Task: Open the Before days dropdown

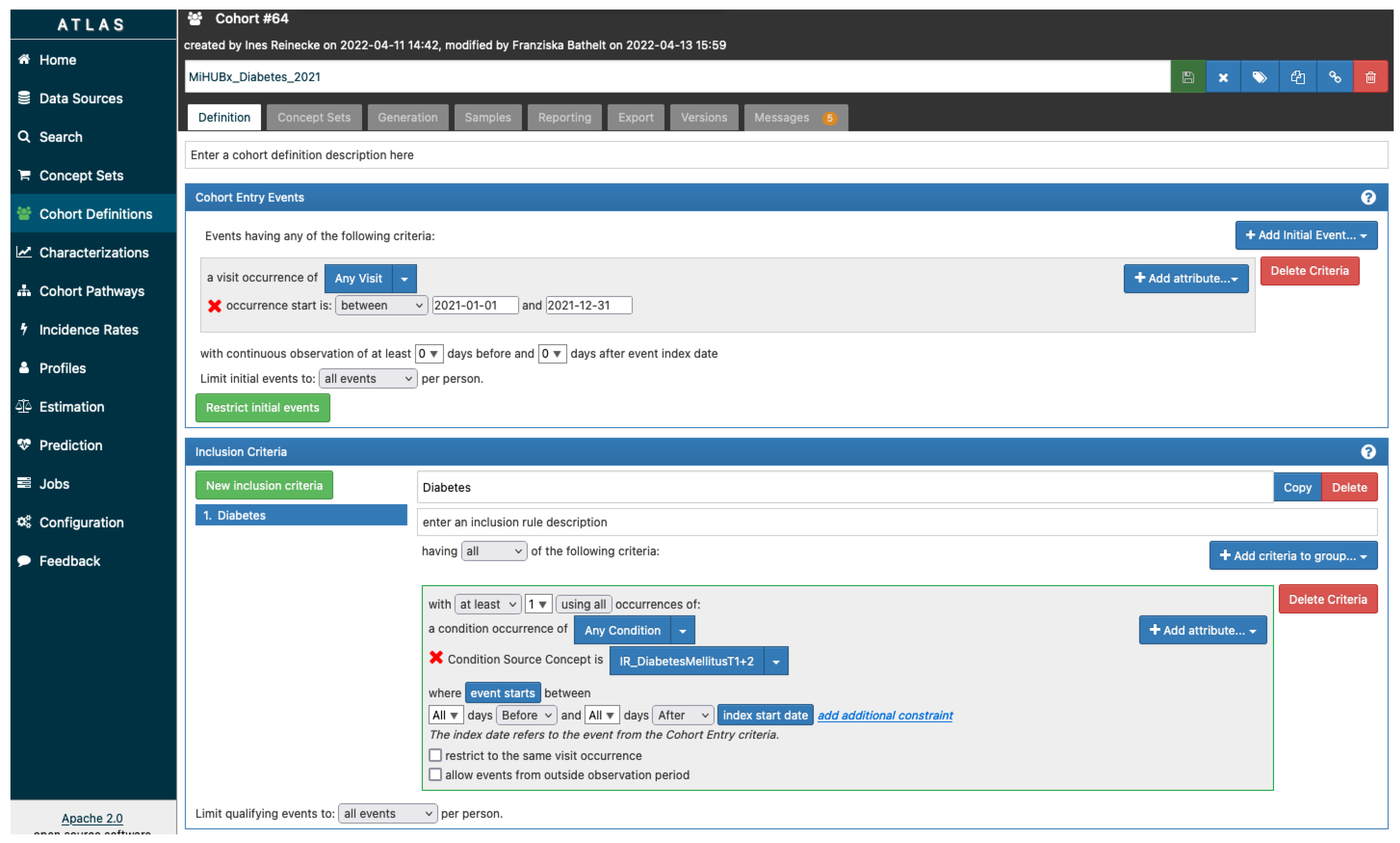Action: [526, 715]
